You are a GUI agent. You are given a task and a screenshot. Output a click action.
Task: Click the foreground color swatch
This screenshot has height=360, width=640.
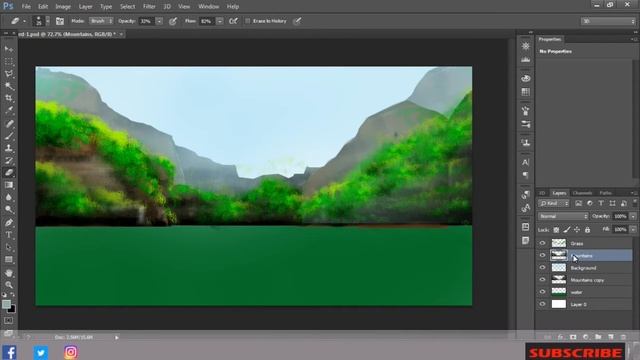(6, 304)
